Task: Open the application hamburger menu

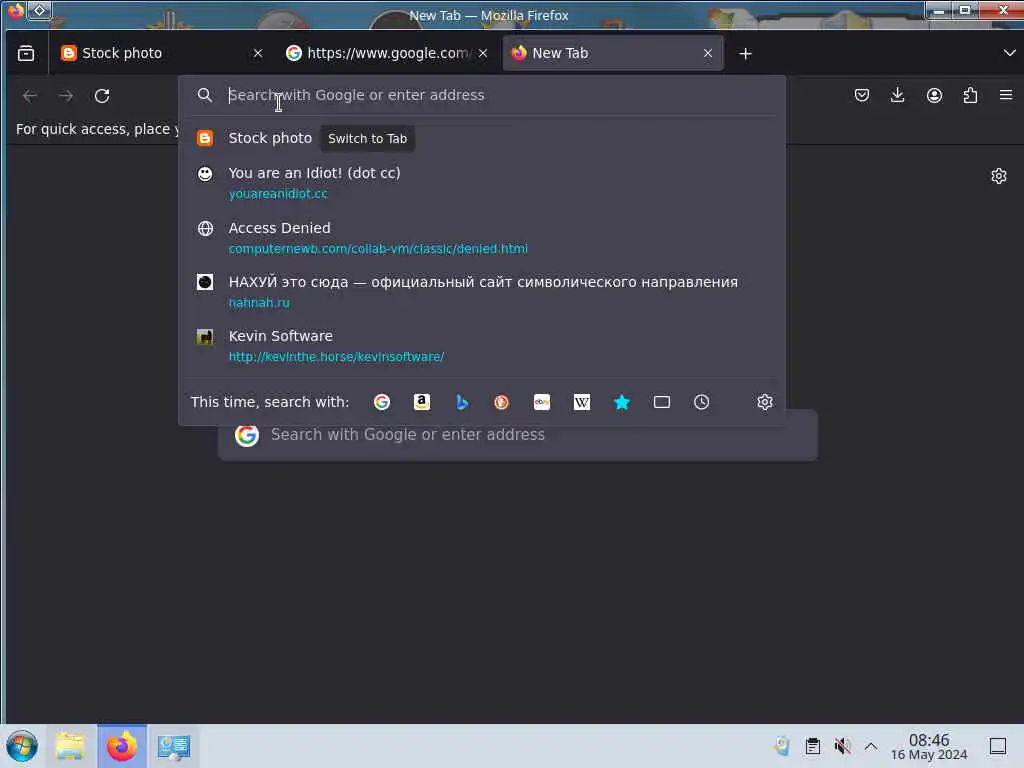Action: pyautogui.click(x=1006, y=95)
